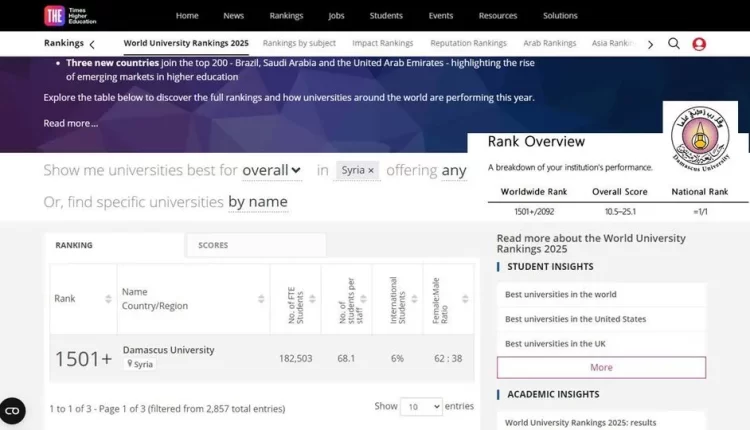The width and height of the screenshot is (750, 430).
Task: Click the ACADEMIC INSIGHTS heading
Action: 553,395
